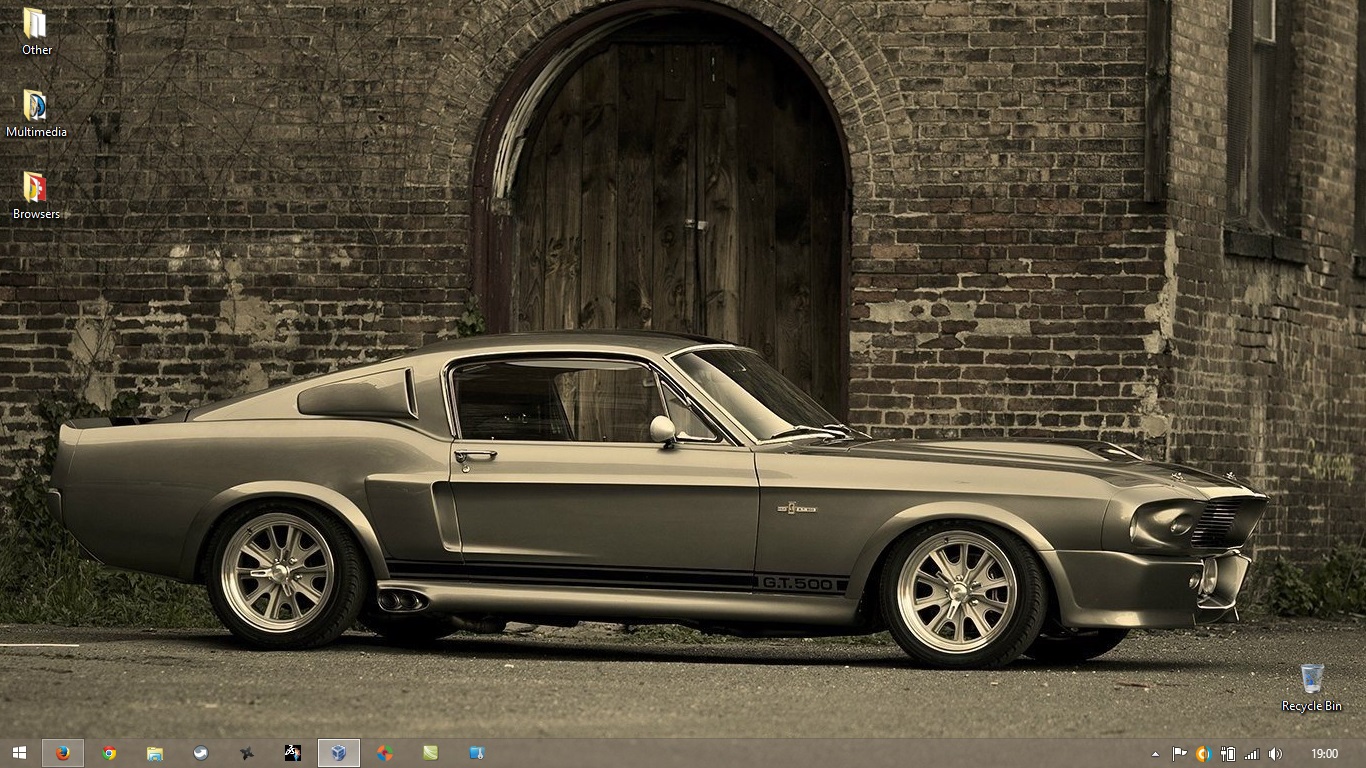Open the green leaf app on taskbar
The image size is (1366, 768).
pyautogui.click(x=430, y=753)
